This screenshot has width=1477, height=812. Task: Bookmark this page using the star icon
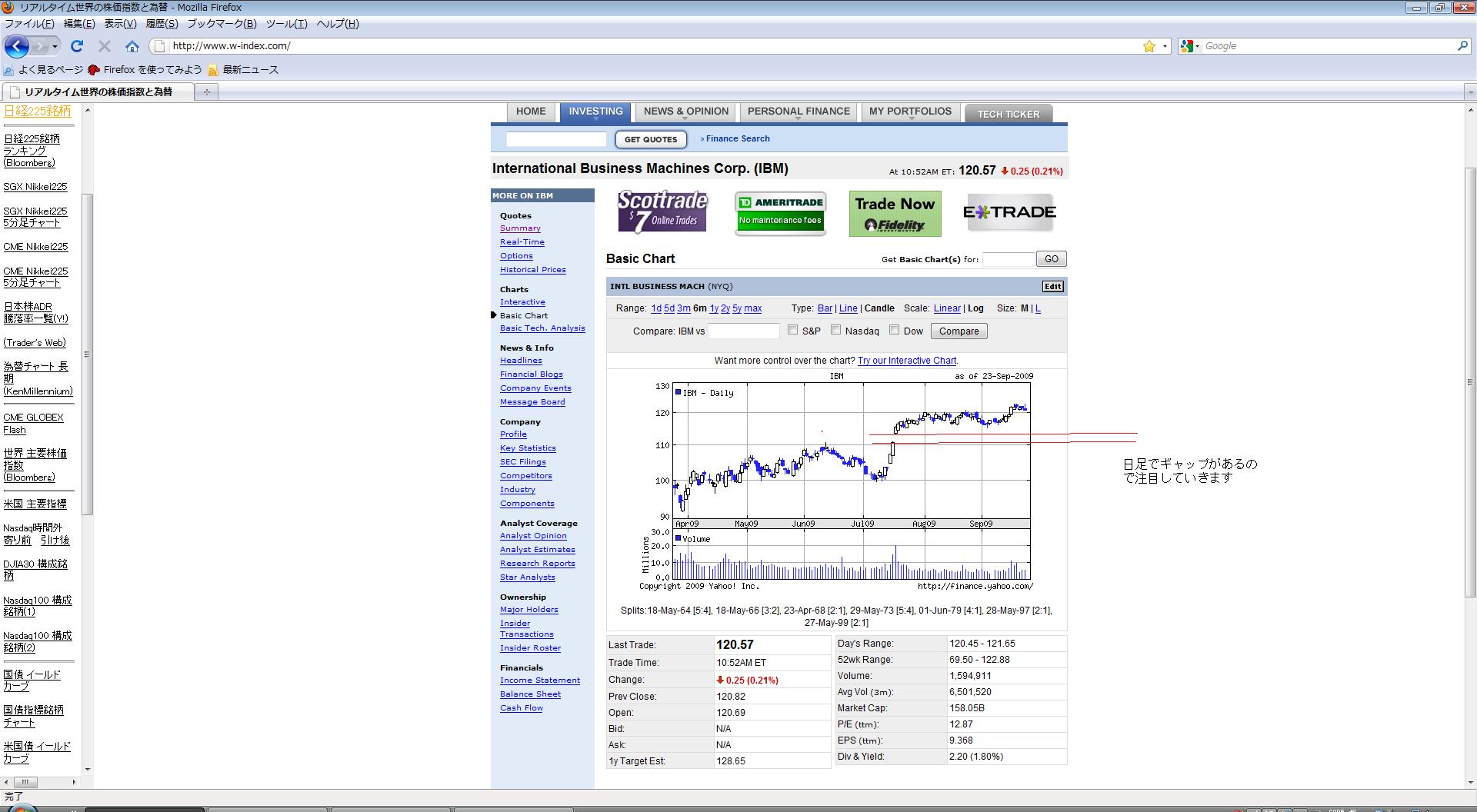1149,46
